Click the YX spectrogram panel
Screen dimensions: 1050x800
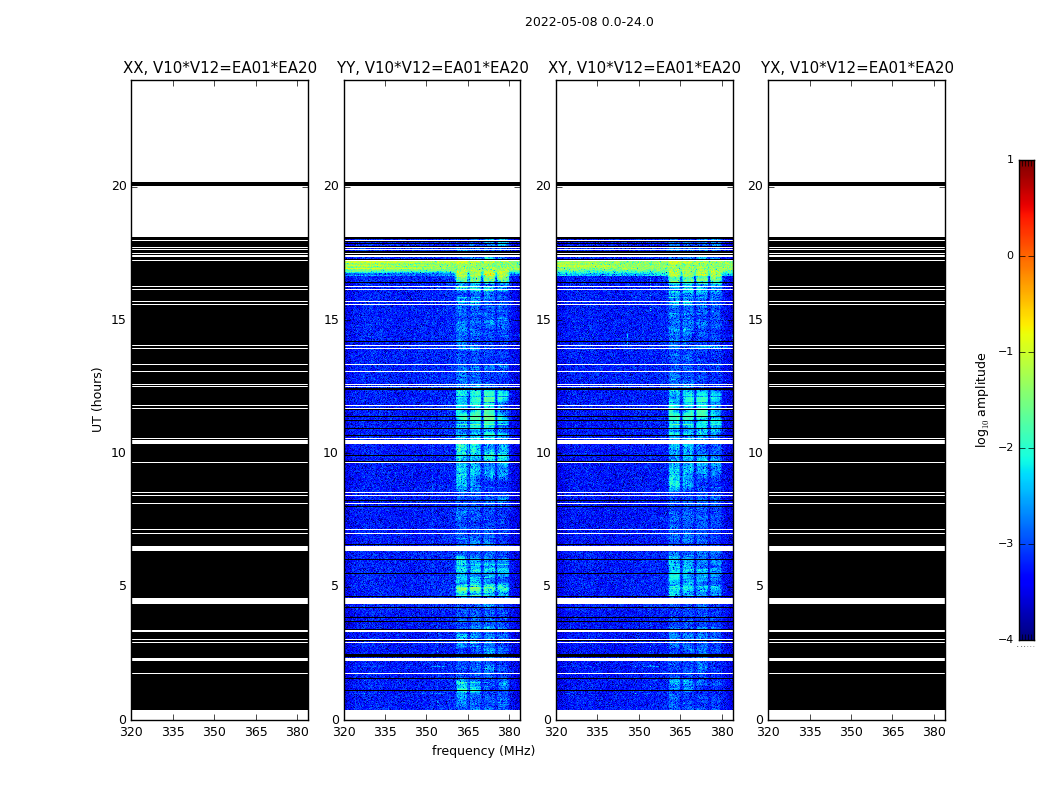coord(856,400)
